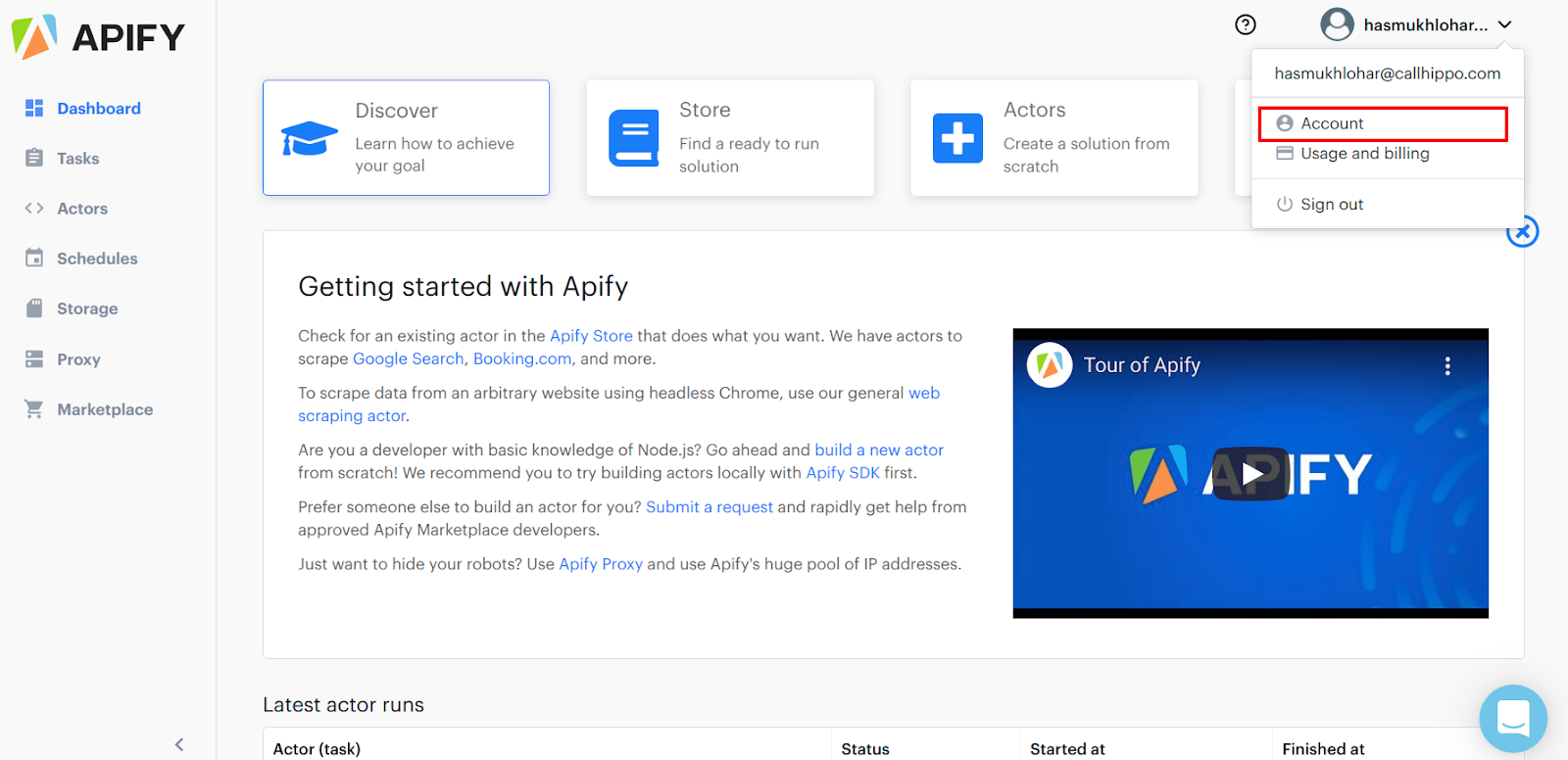Toggle the user menu dropdown arrow
The image size is (1568, 760).
(1505, 24)
